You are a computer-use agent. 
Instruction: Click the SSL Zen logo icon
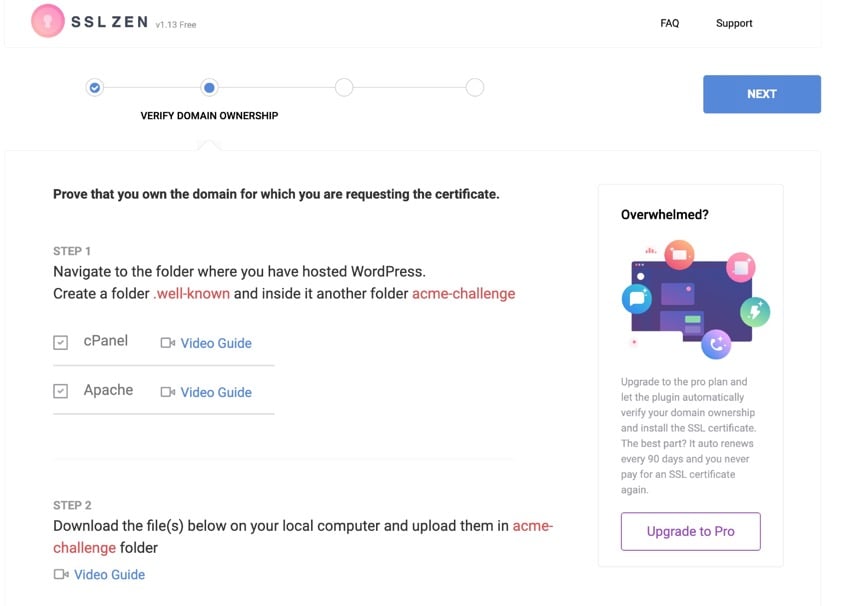click(48, 22)
